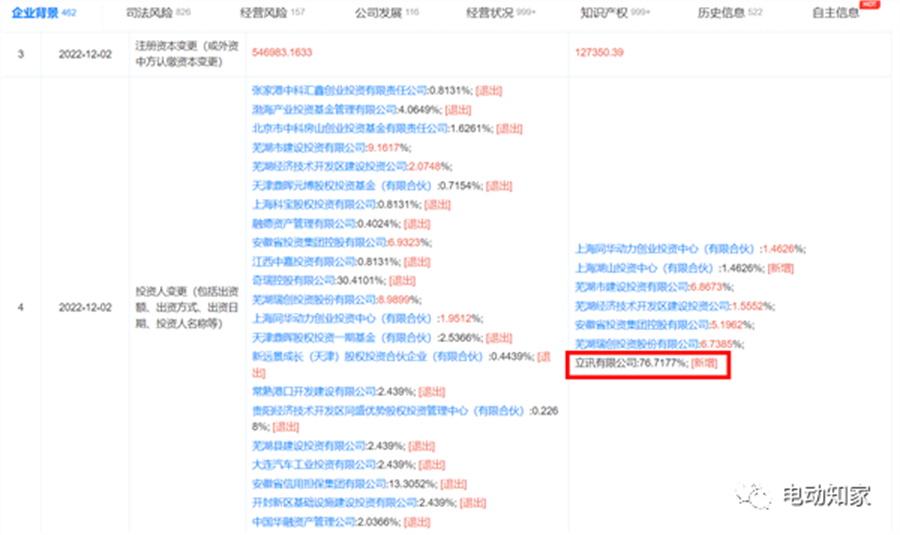Screen dimensions: 900x535
Task: Click the 立讯有限公司:76.7177% entry
Action: pos(631,363)
